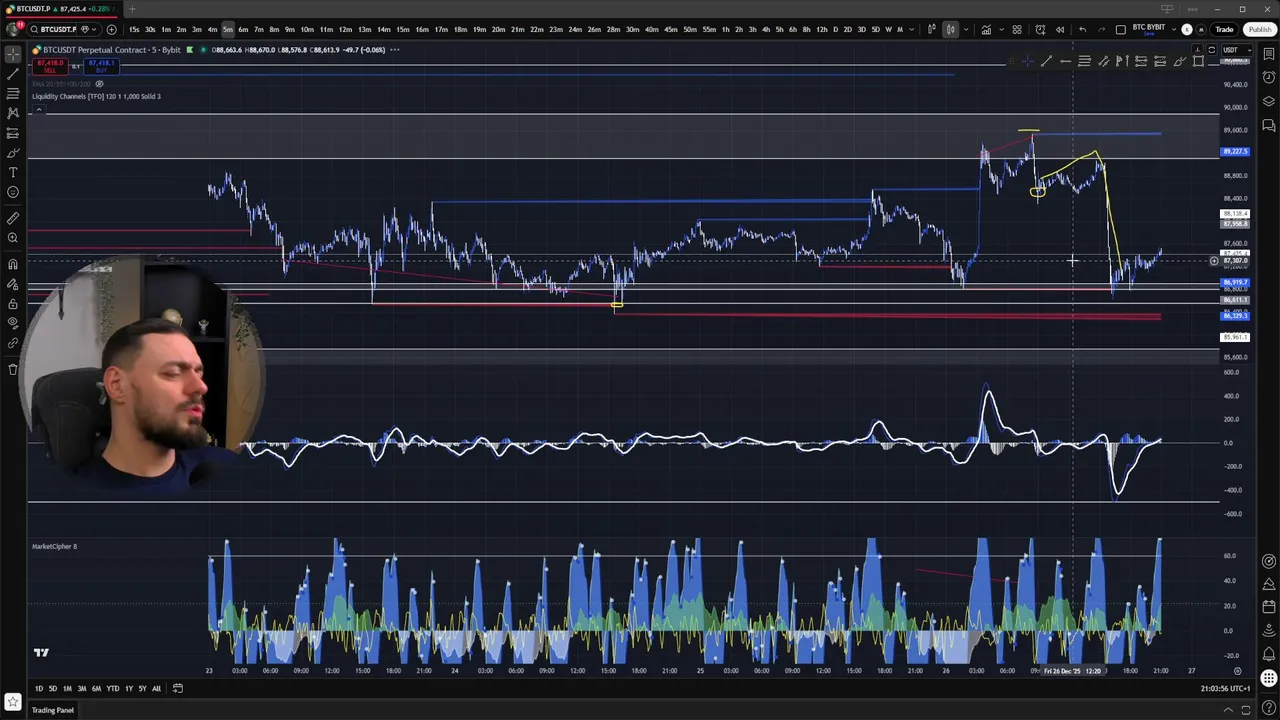
Task: Select the All date range
Action: click(156, 688)
